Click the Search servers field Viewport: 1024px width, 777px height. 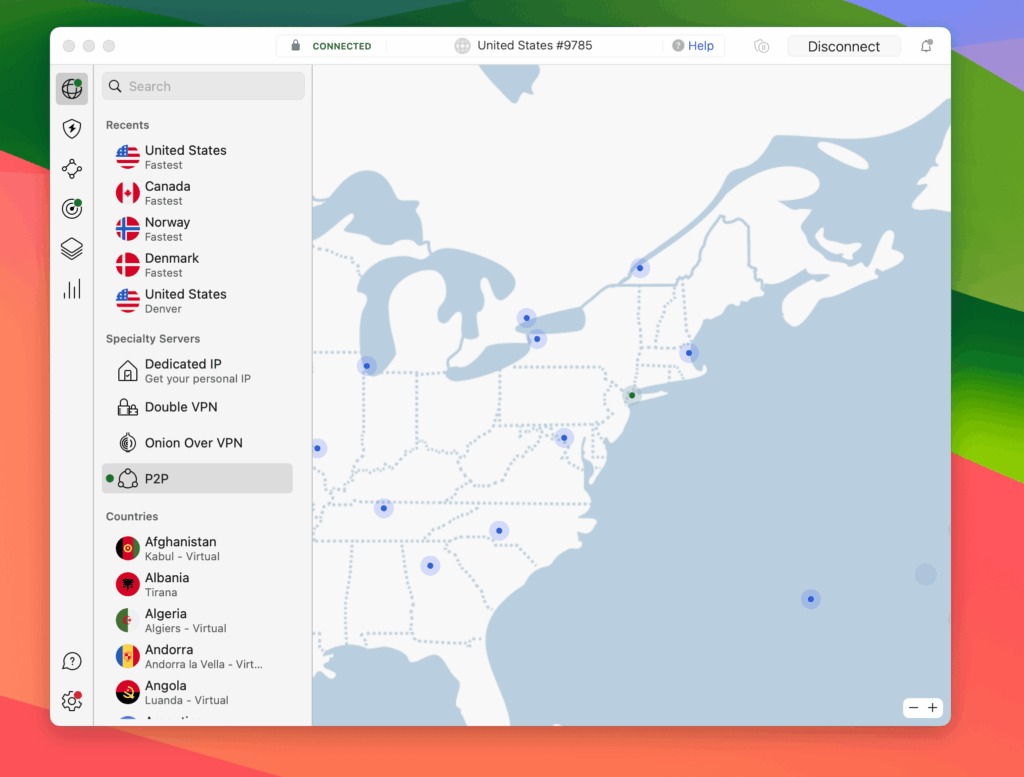[204, 86]
